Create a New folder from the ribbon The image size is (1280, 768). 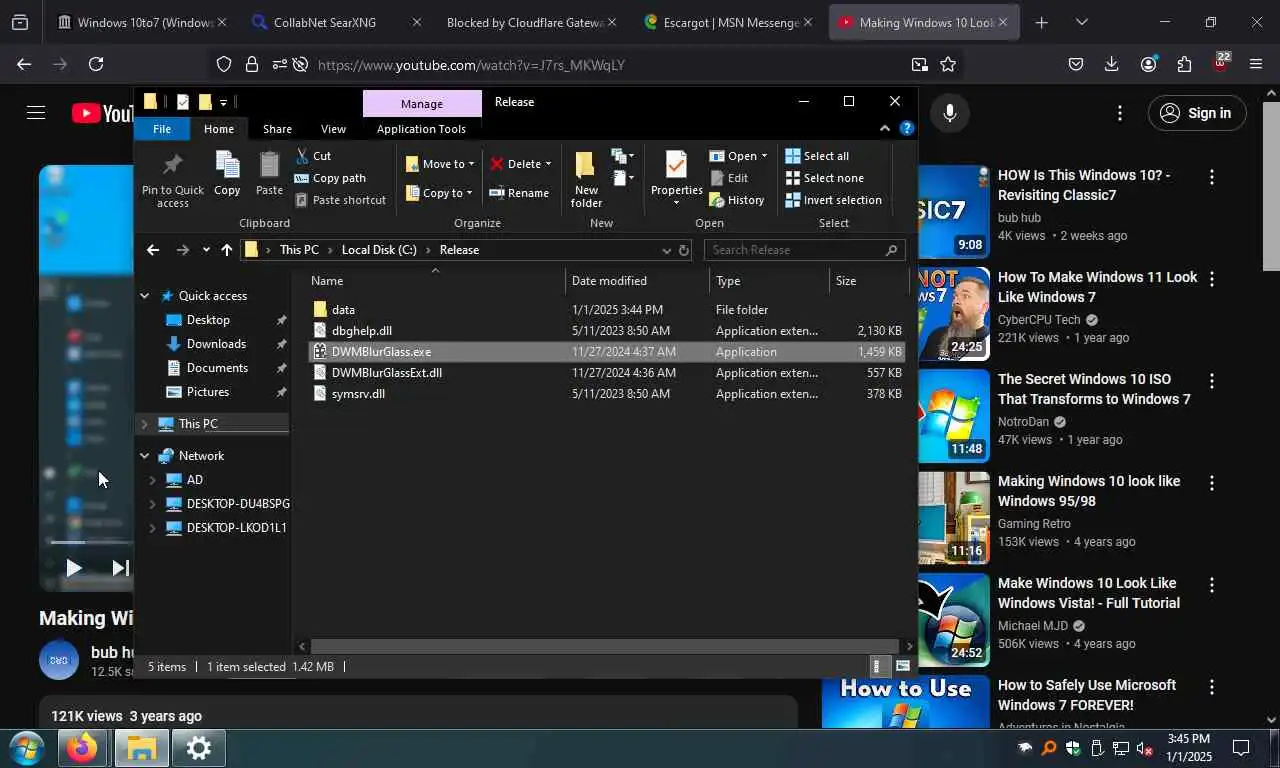tap(586, 180)
